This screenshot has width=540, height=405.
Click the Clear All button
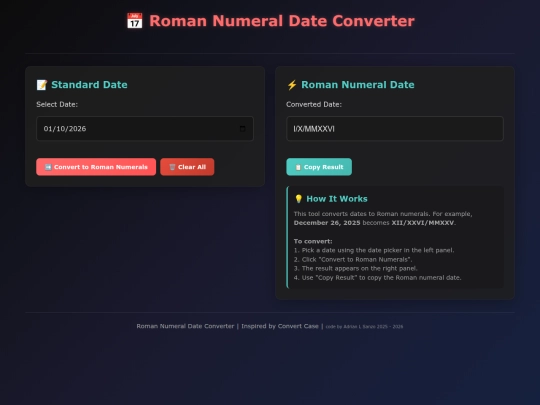187,167
